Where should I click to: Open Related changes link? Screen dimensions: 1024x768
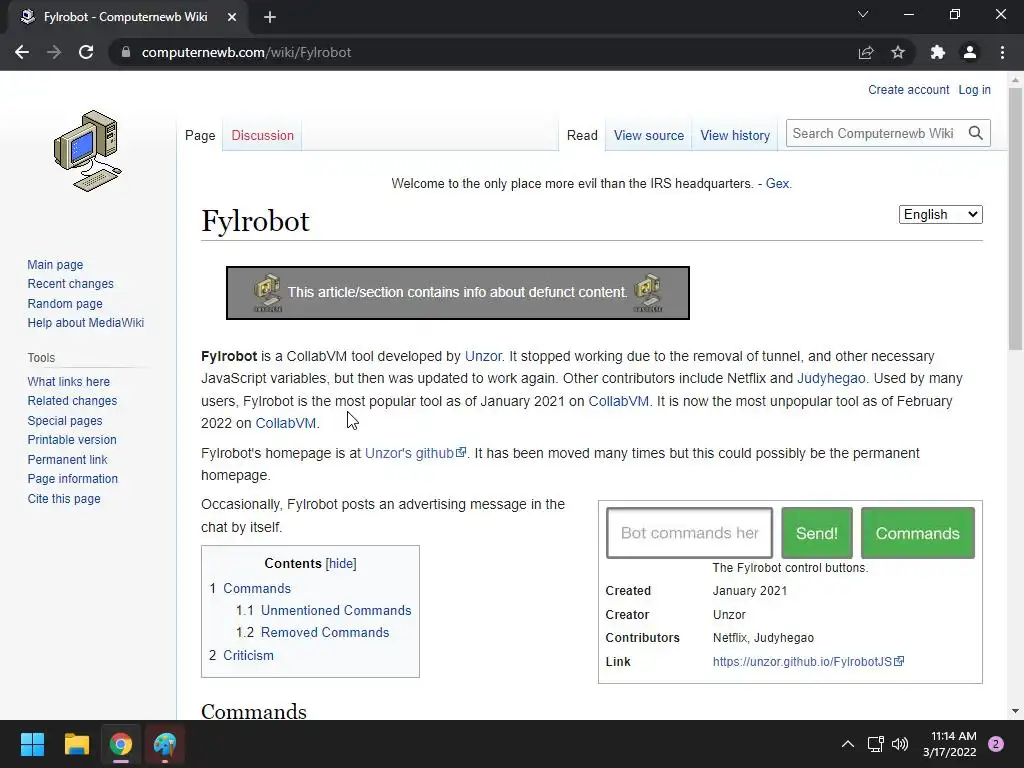click(72, 400)
